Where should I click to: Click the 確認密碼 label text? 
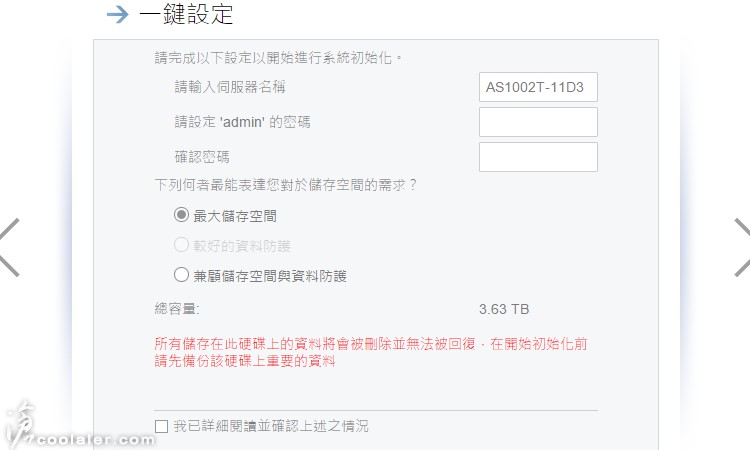(x=202, y=157)
